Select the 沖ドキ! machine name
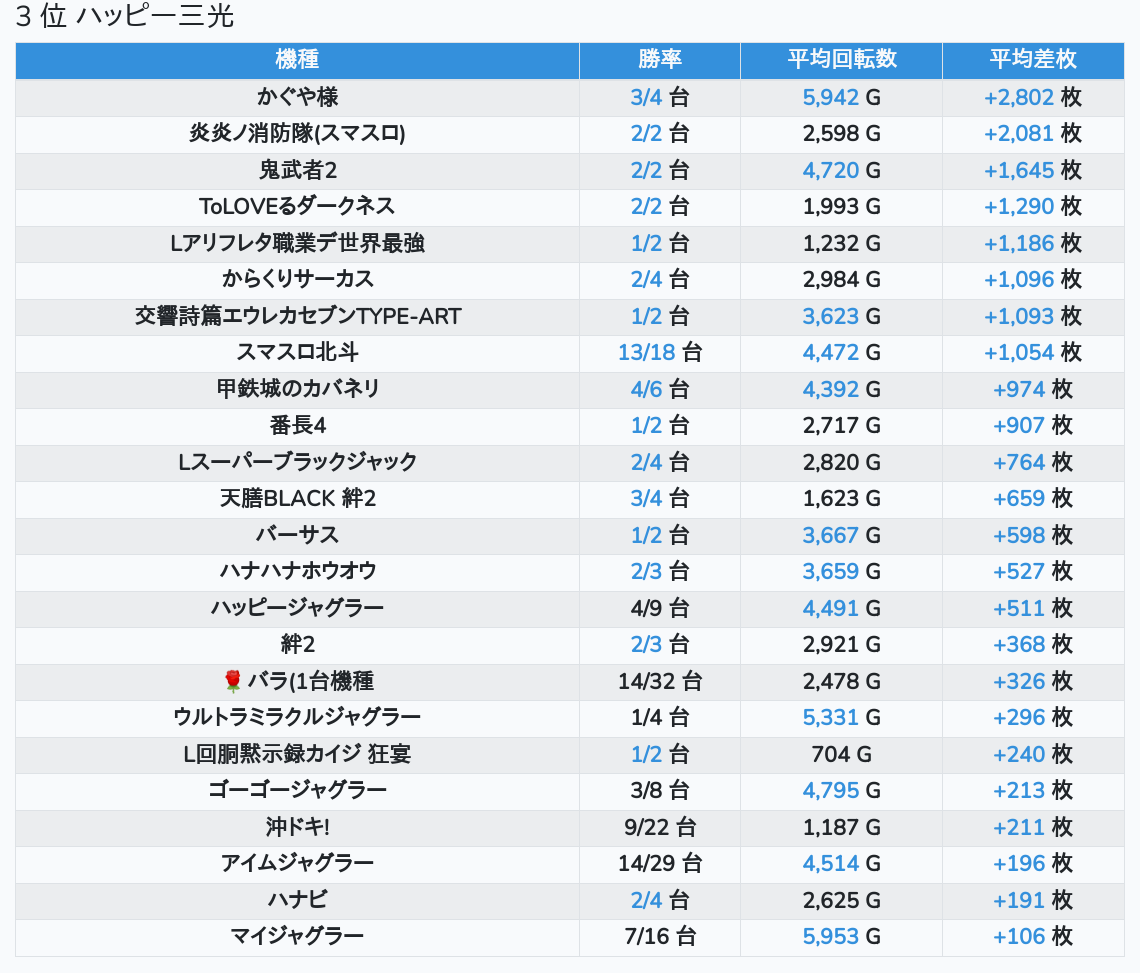The image size is (1140, 973). [x=297, y=827]
